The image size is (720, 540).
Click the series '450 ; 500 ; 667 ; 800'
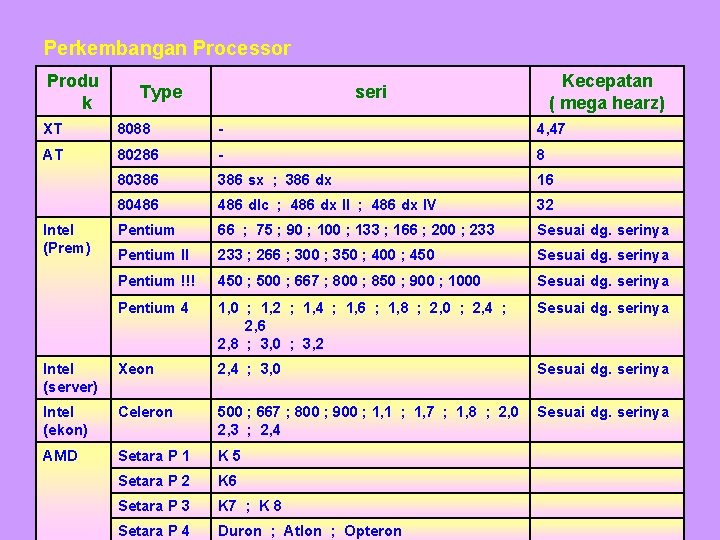coord(349,281)
